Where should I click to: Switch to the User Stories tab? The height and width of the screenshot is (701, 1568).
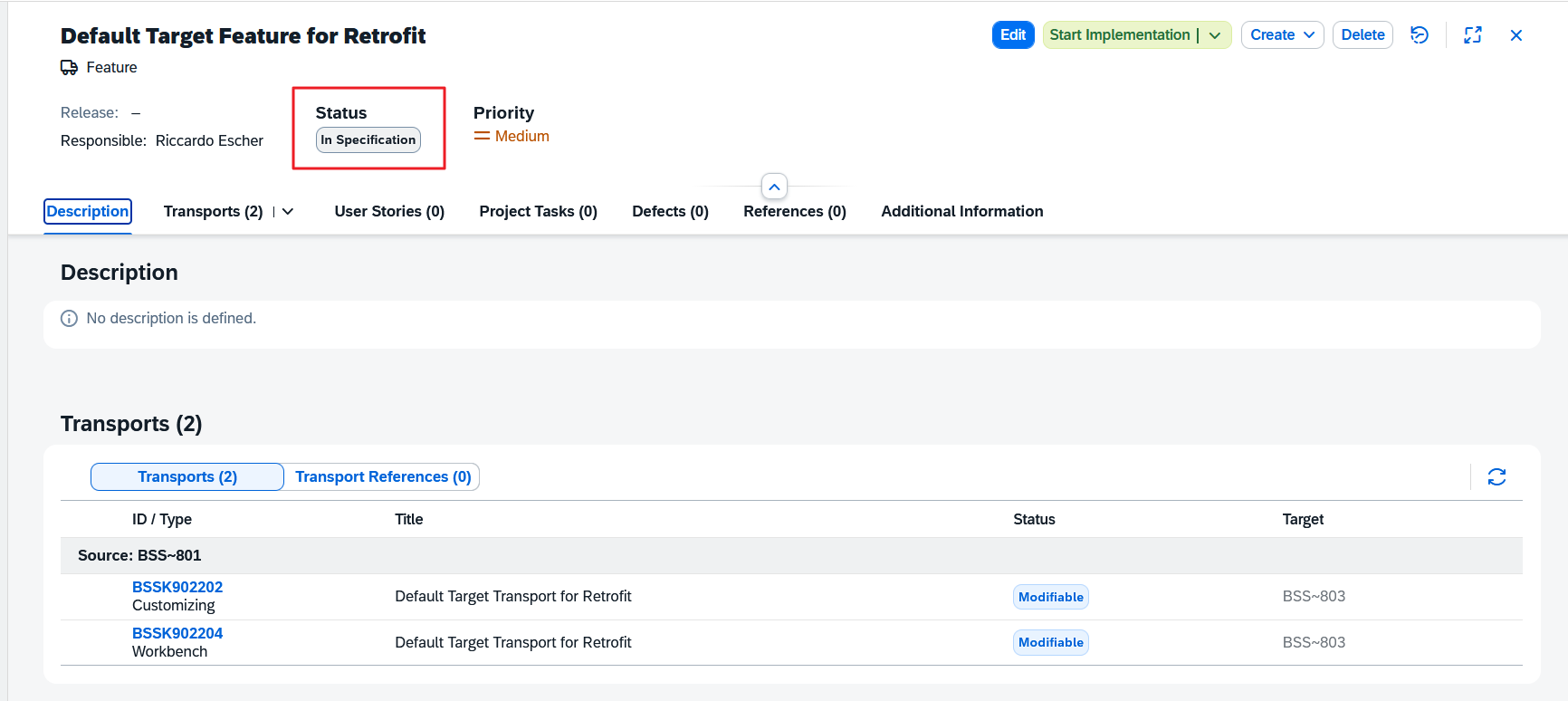(x=389, y=212)
